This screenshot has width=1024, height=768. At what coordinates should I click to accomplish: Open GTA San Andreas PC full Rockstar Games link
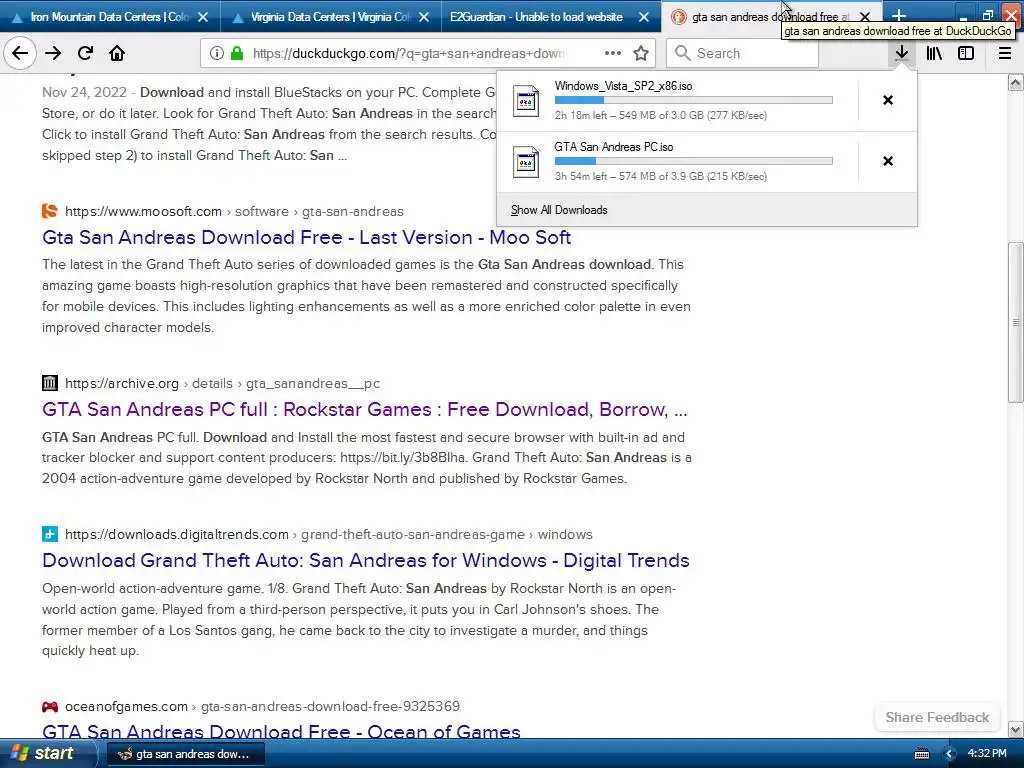tap(364, 409)
